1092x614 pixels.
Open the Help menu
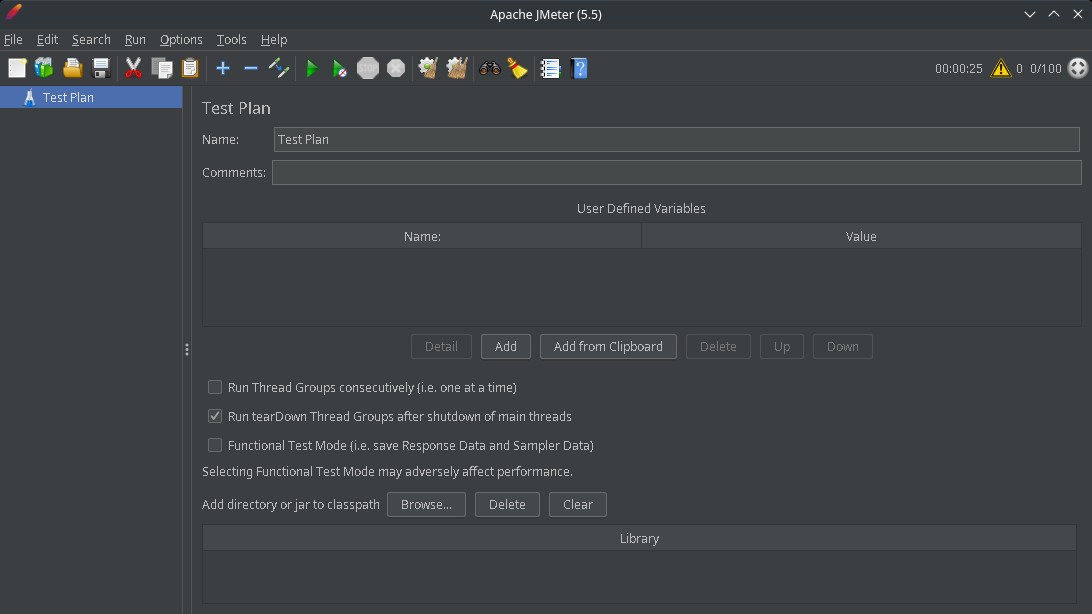click(x=274, y=40)
